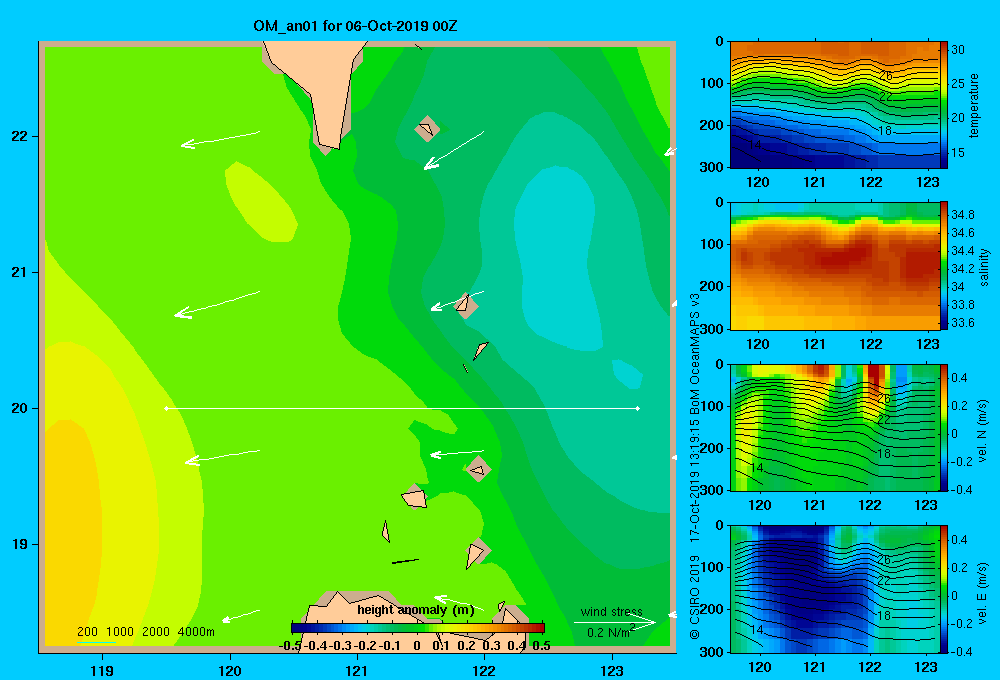Click the 33.6 tick on salinity color bar
This screenshot has height=680, width=1000.
[x=962, y=323]
